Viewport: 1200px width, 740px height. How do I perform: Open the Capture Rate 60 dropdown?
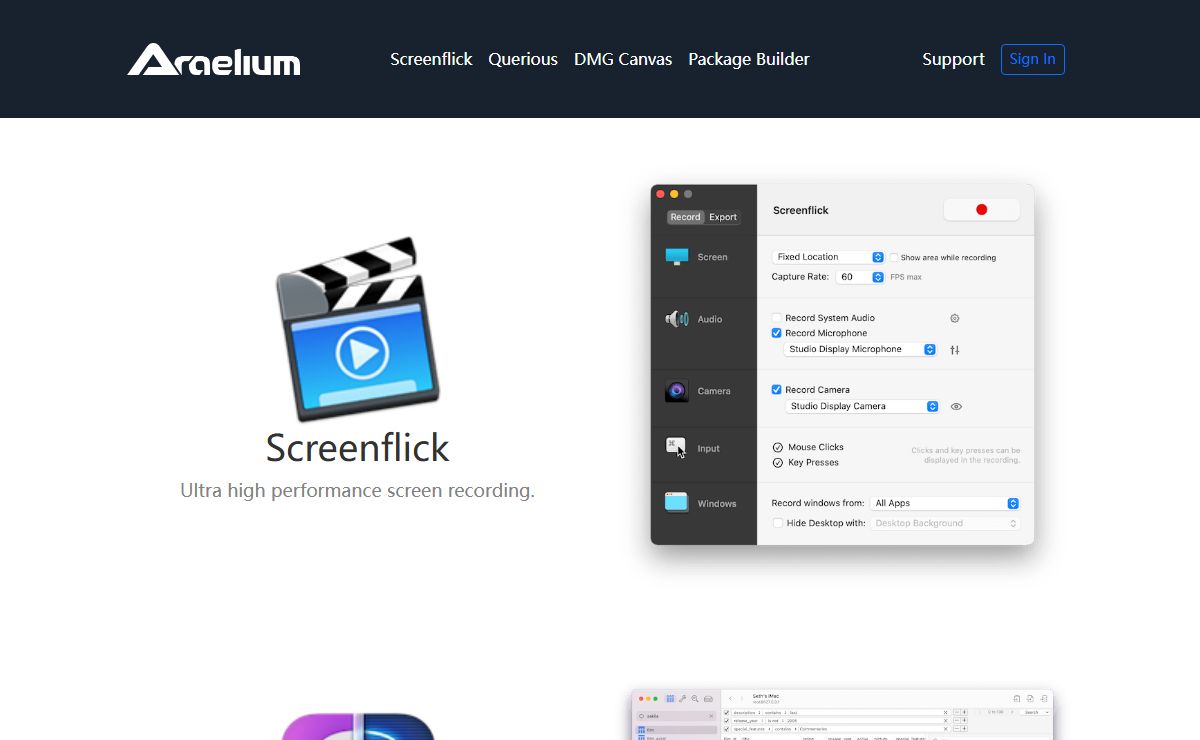click(860, 277)
